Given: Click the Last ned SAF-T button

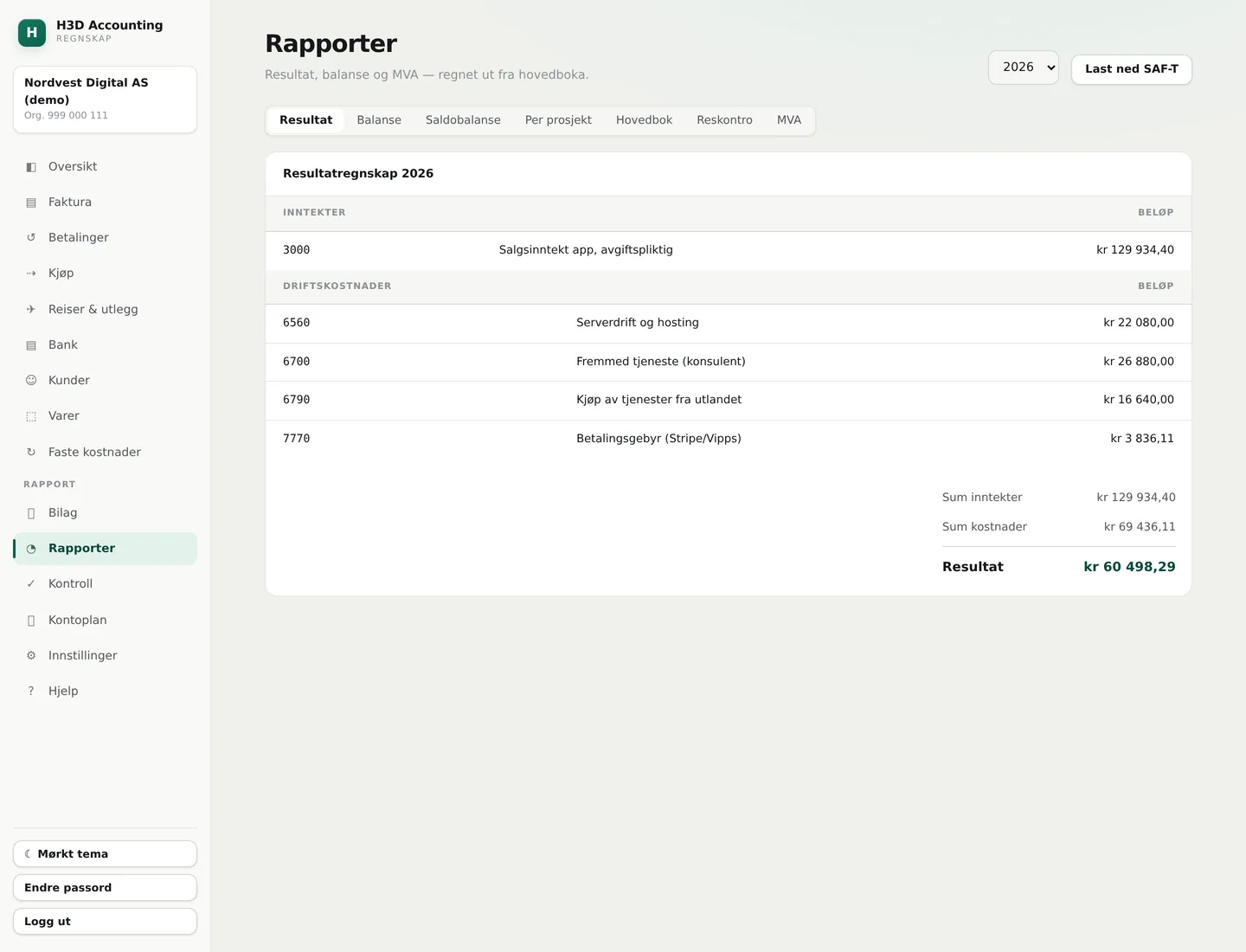Looking at the screenshot, I should point(1132,69).
